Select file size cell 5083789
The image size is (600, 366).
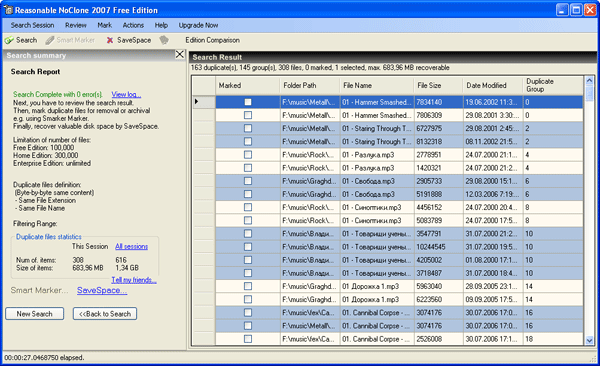coord(439,221)
